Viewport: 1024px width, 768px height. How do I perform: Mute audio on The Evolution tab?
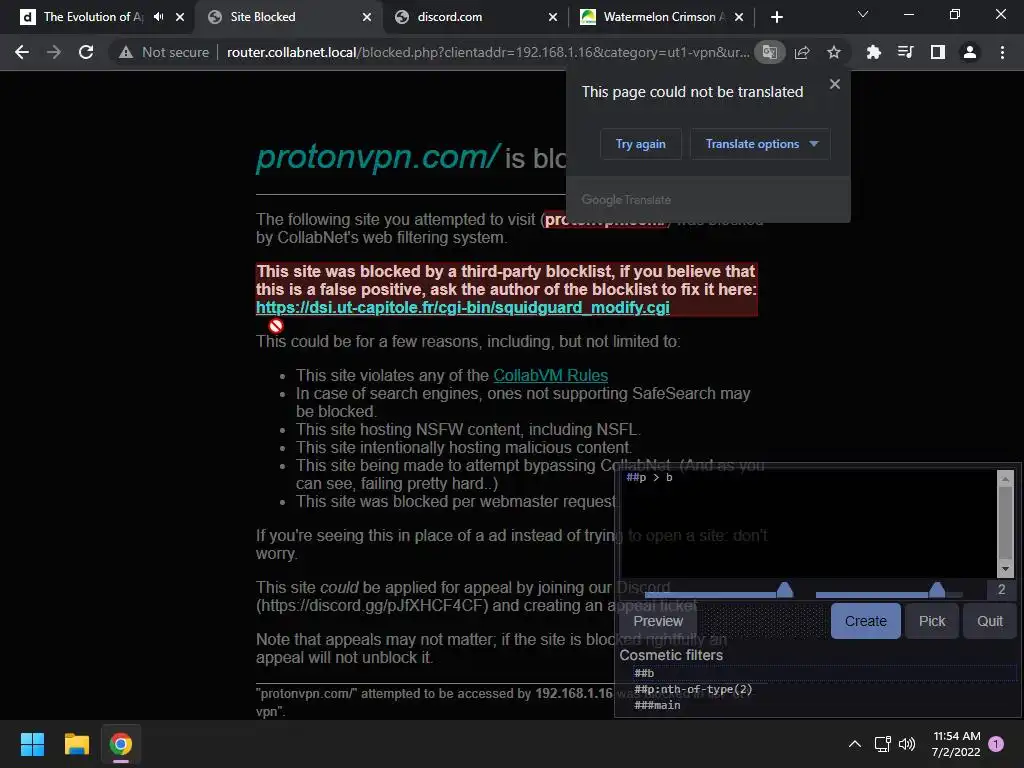(159, 17)
